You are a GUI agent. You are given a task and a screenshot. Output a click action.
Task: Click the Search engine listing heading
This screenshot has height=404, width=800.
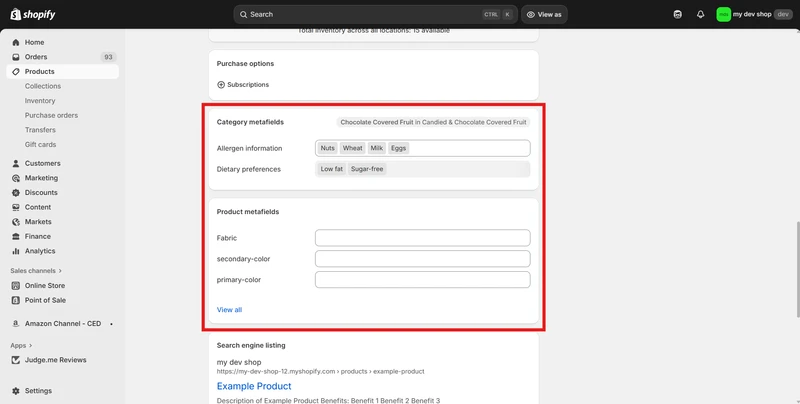[251, 346]
